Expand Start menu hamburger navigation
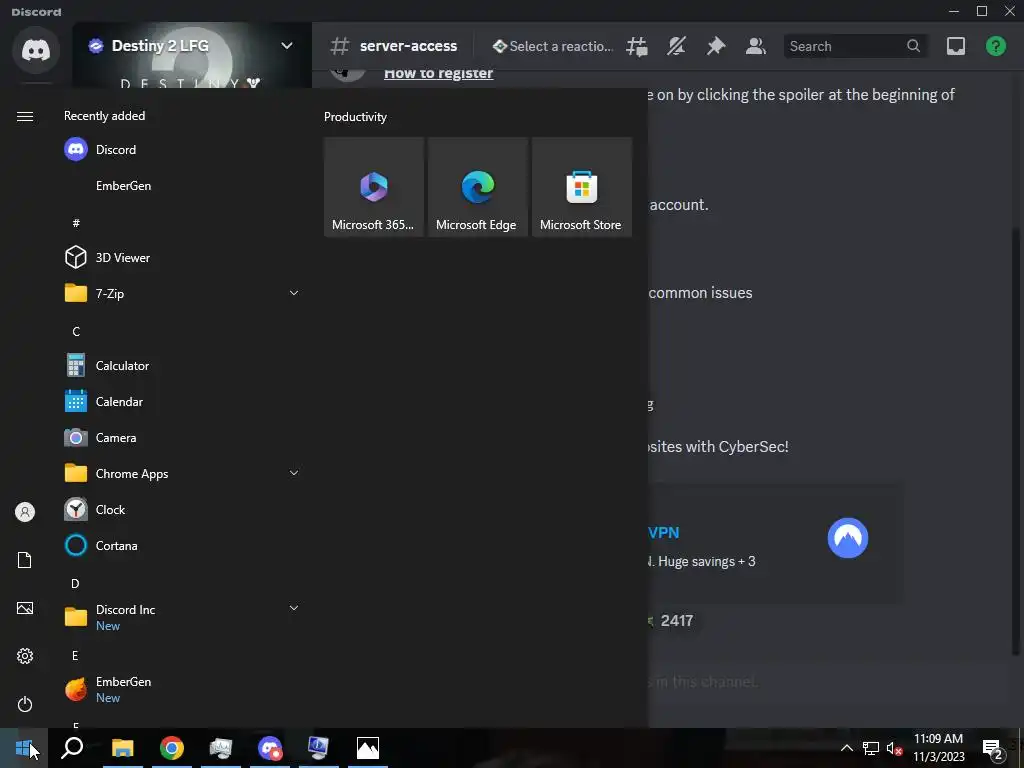Screen dimensions: 1024x768 coord(25,116)
